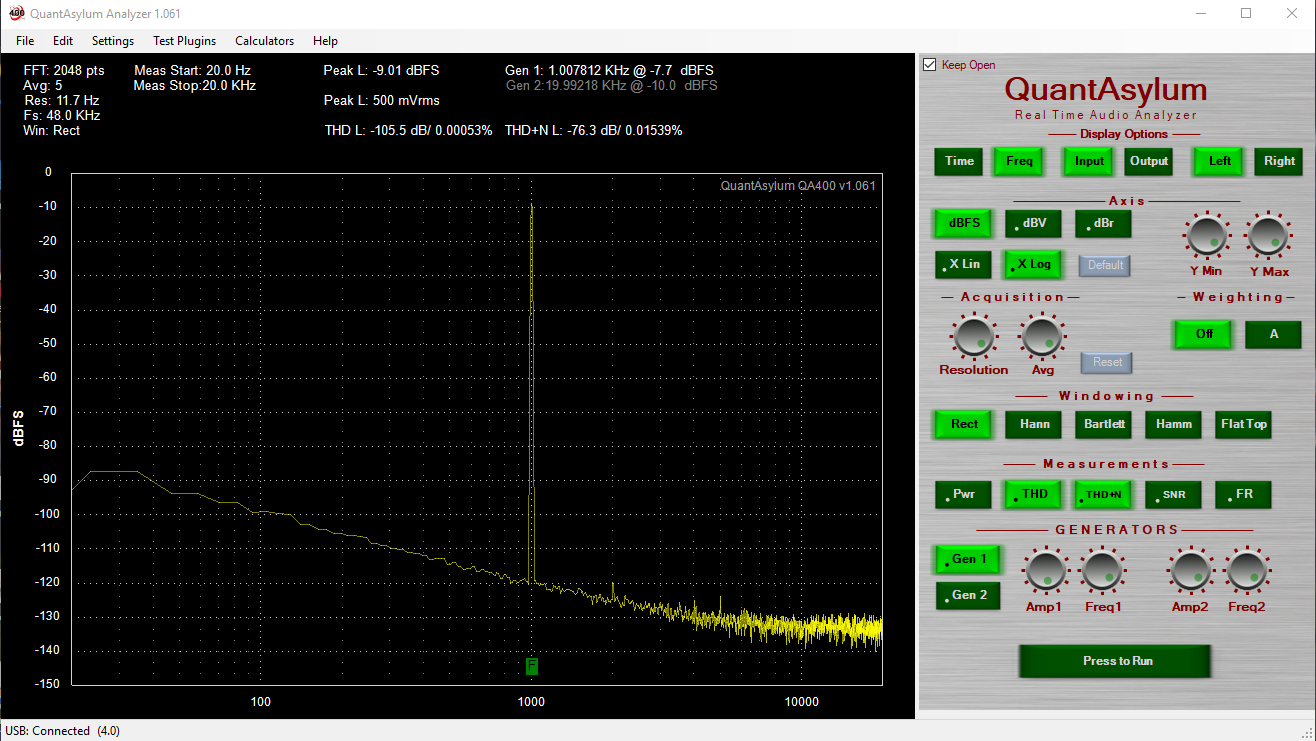Toggle the Keep Open checkbox
Screen dimensions: 1316x741
[x=929, y=65]
